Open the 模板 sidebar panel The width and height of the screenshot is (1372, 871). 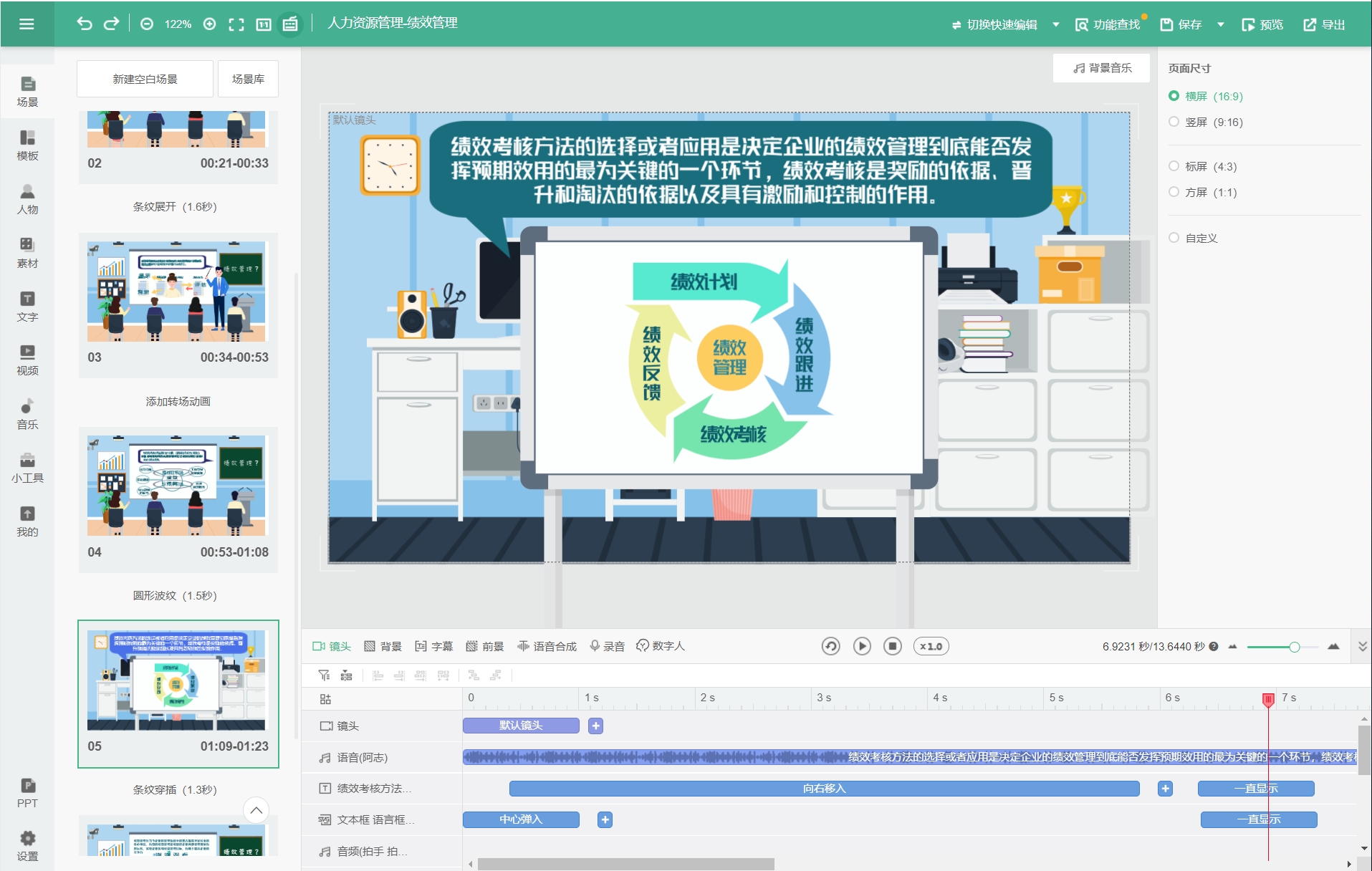pyautogui.click(x=27, y=145)
